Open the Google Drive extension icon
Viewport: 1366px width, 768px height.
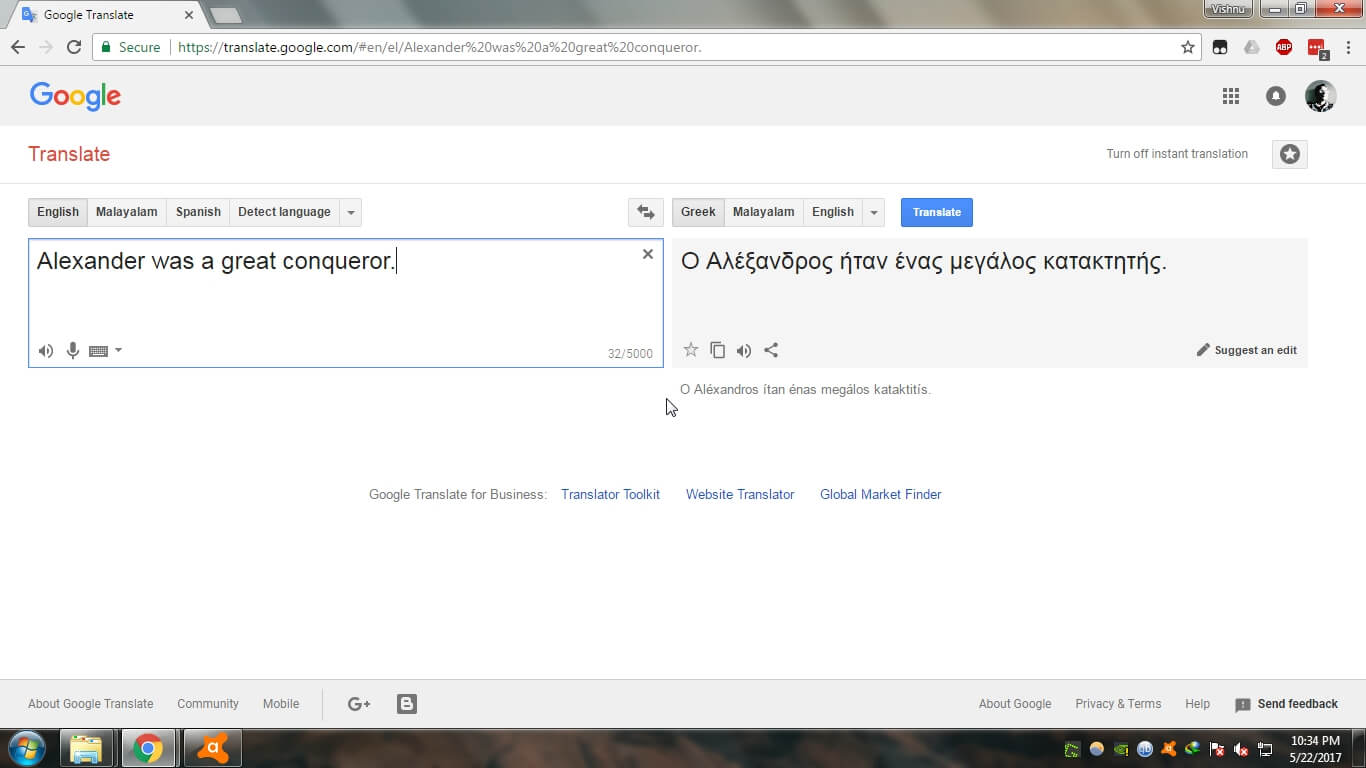pyautogui.click(x=1252, y=47)
